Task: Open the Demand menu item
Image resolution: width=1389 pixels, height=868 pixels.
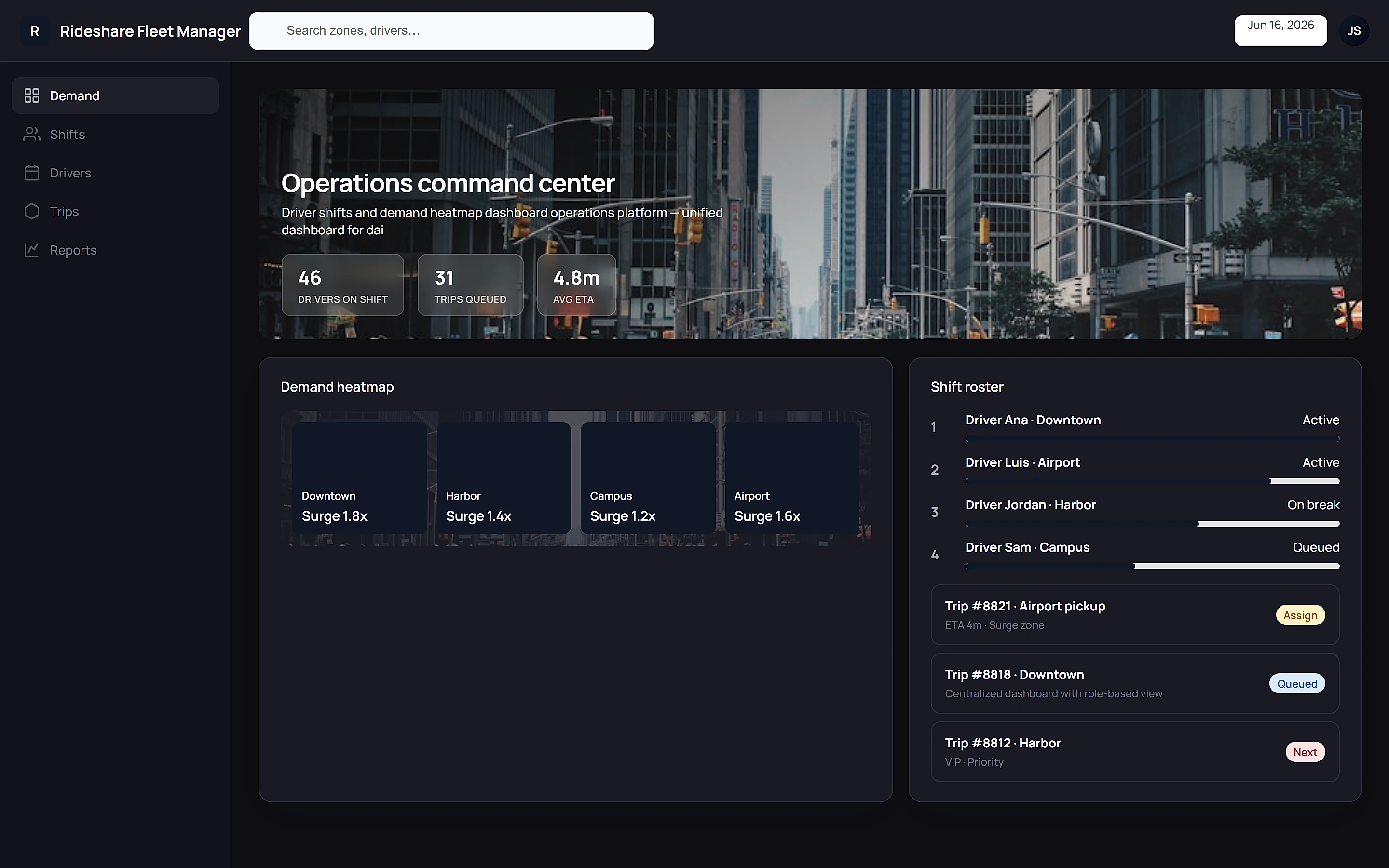Action: point(115,95)
